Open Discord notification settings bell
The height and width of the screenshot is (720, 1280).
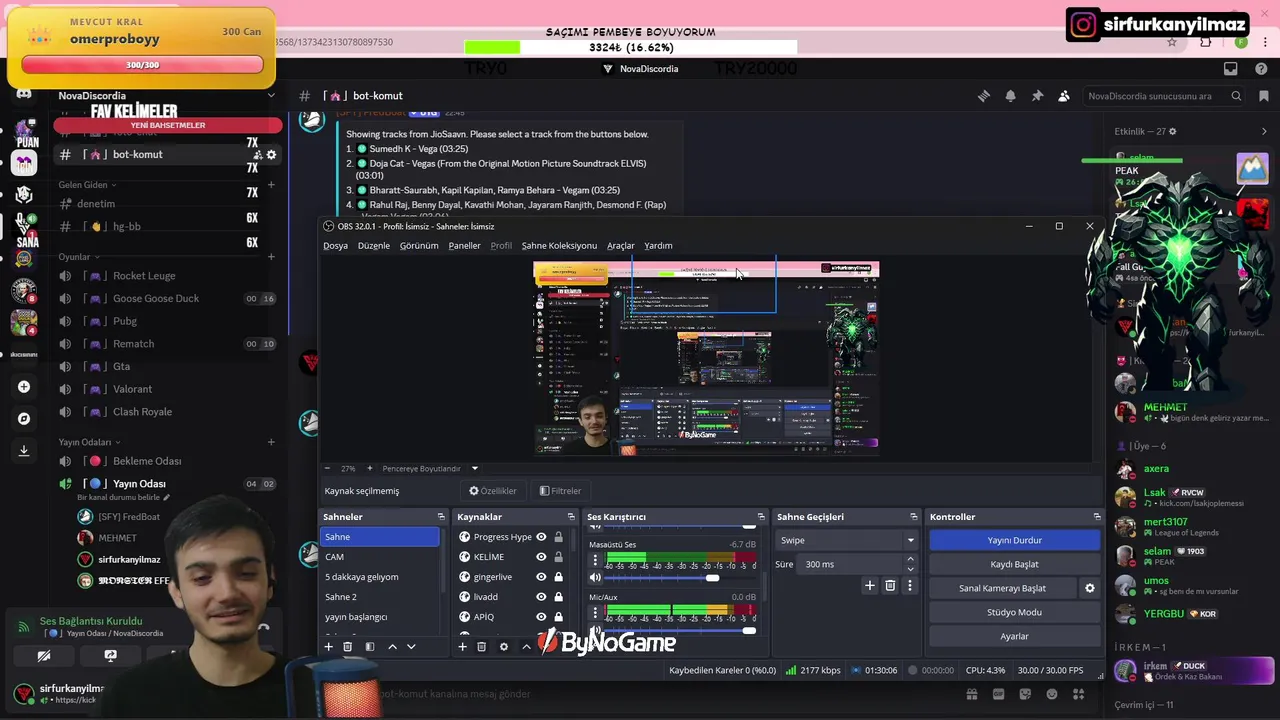pos(1010,96)
